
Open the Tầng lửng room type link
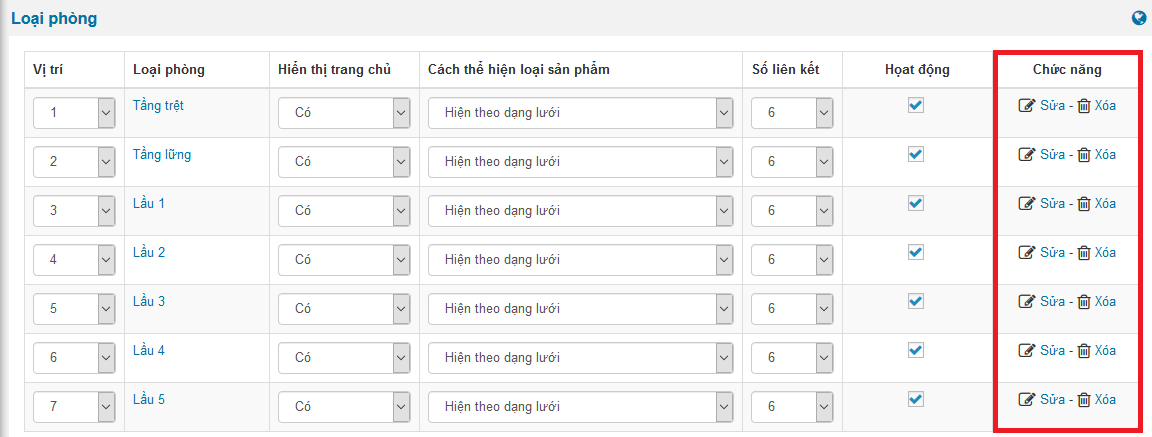point(162,155)
